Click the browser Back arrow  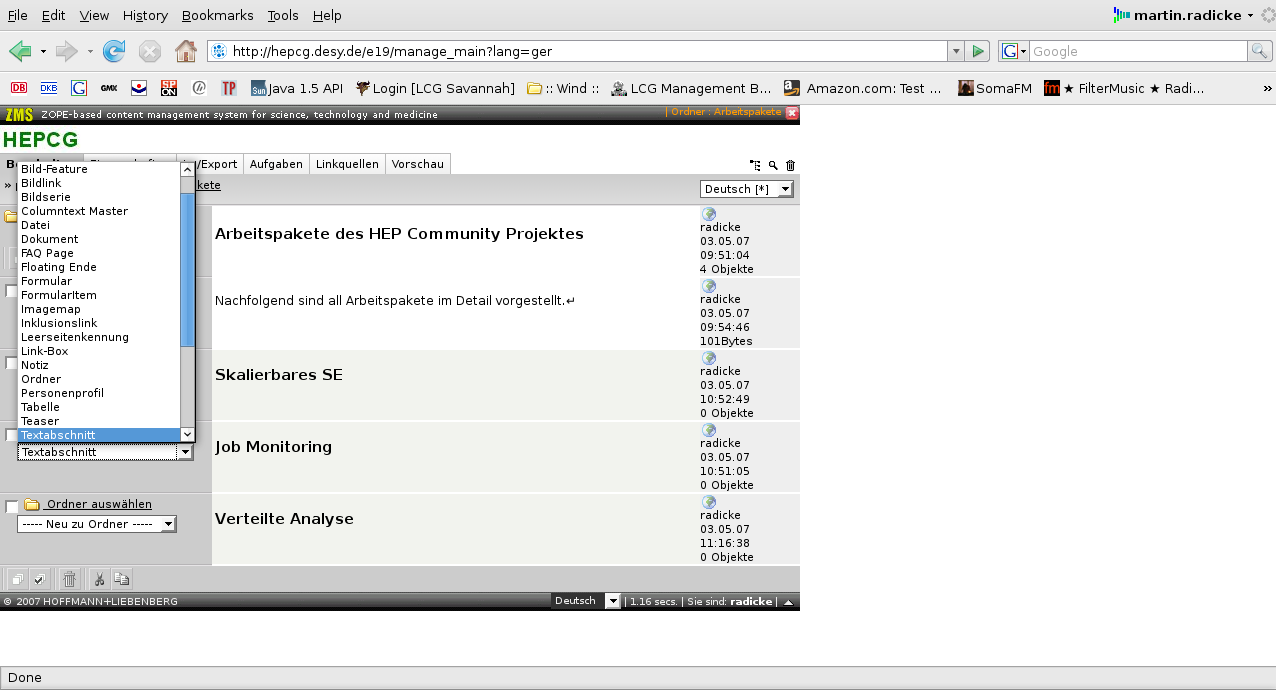20,51
